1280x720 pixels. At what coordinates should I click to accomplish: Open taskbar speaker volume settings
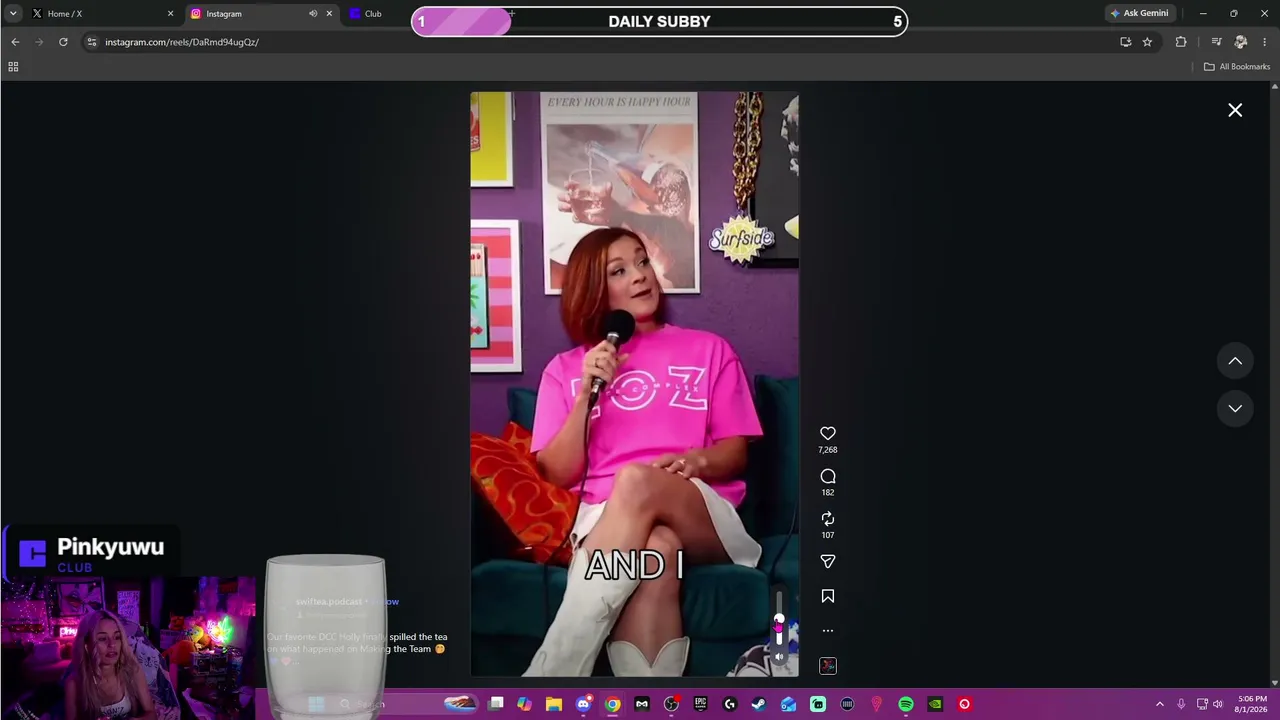(1219, 704)
